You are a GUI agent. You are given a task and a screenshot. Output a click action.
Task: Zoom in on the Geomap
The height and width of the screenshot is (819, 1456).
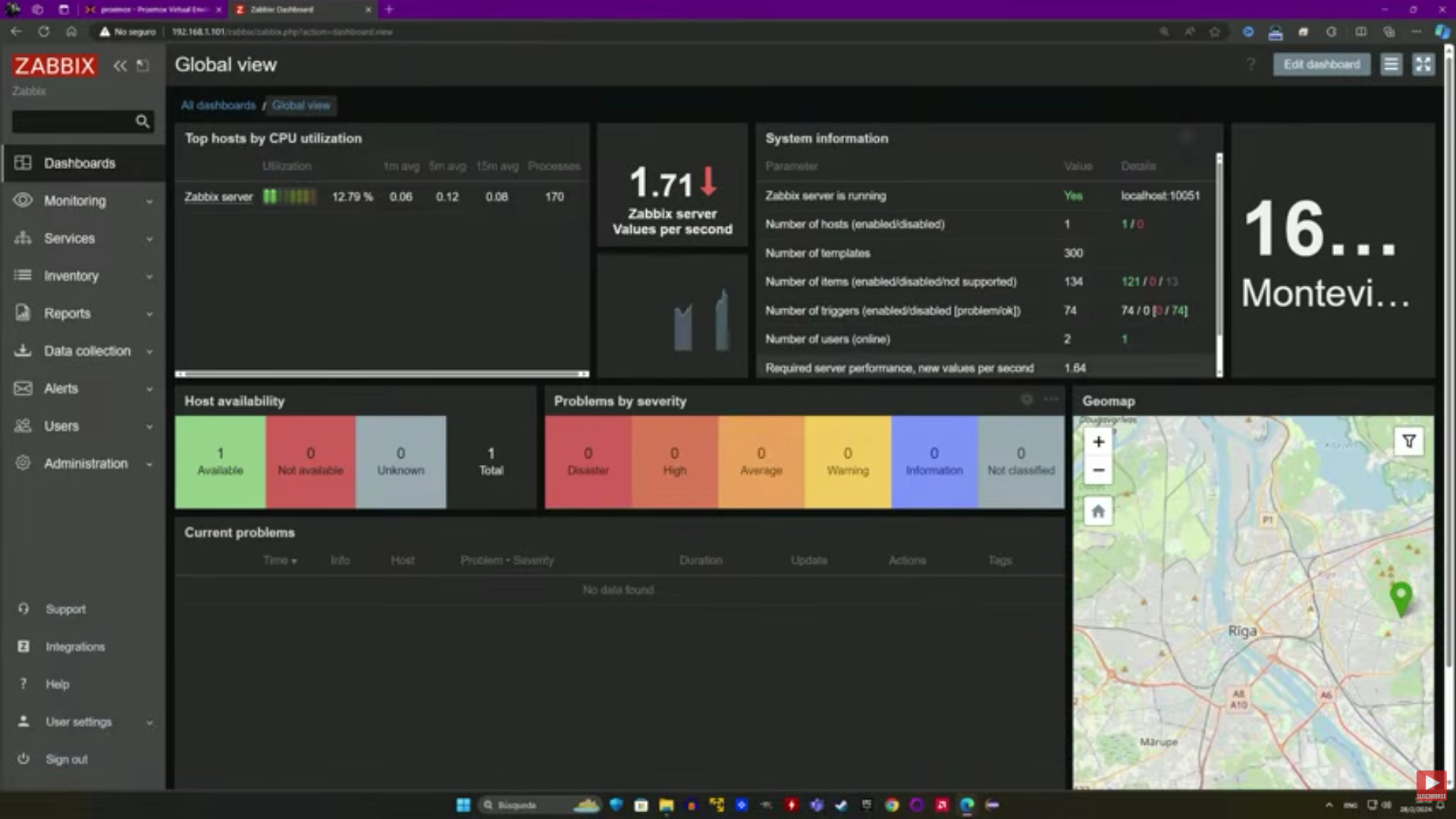point(1098,441)
